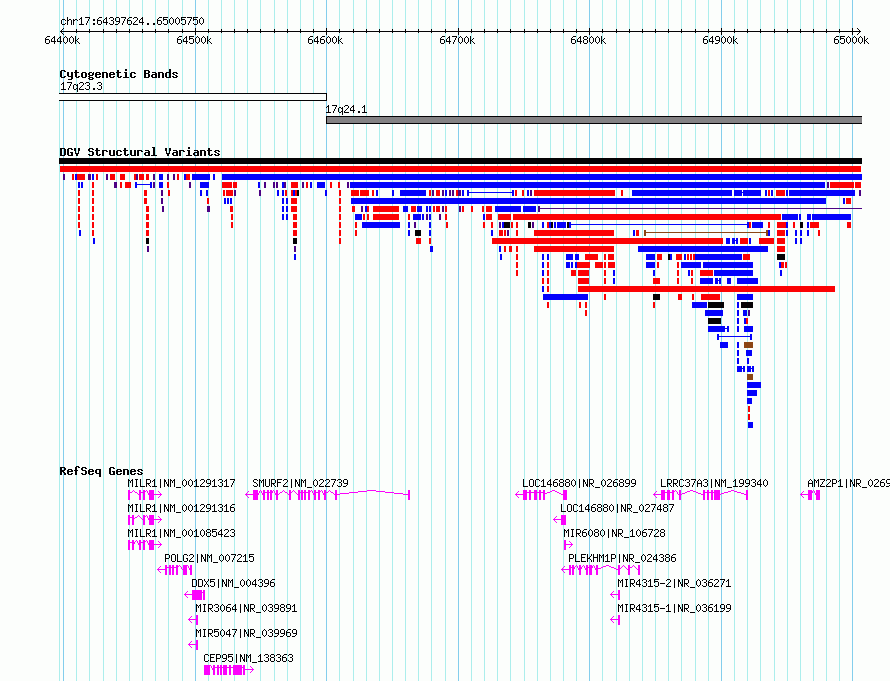Click the MIR3064|NR_039891 label
Screen dimensions: 890x681
[x=246, y=608]
